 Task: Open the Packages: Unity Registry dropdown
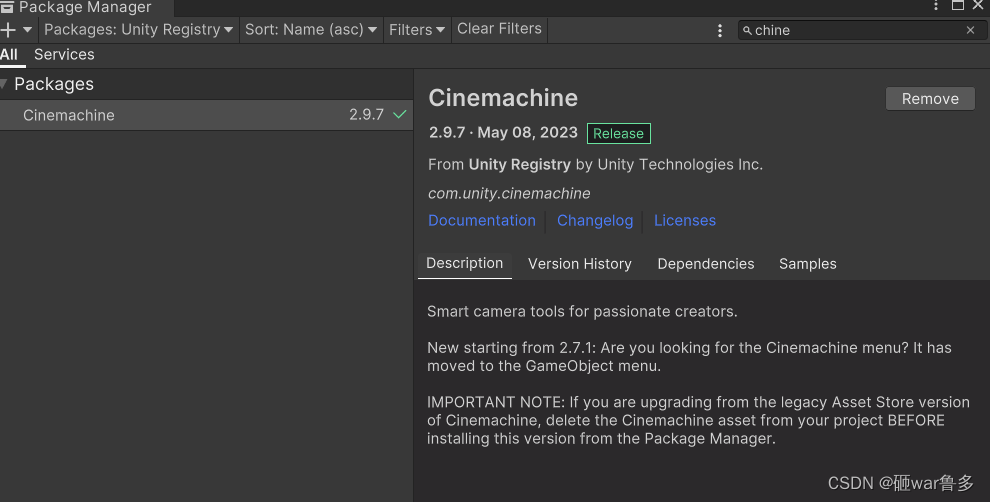(138, 30)
